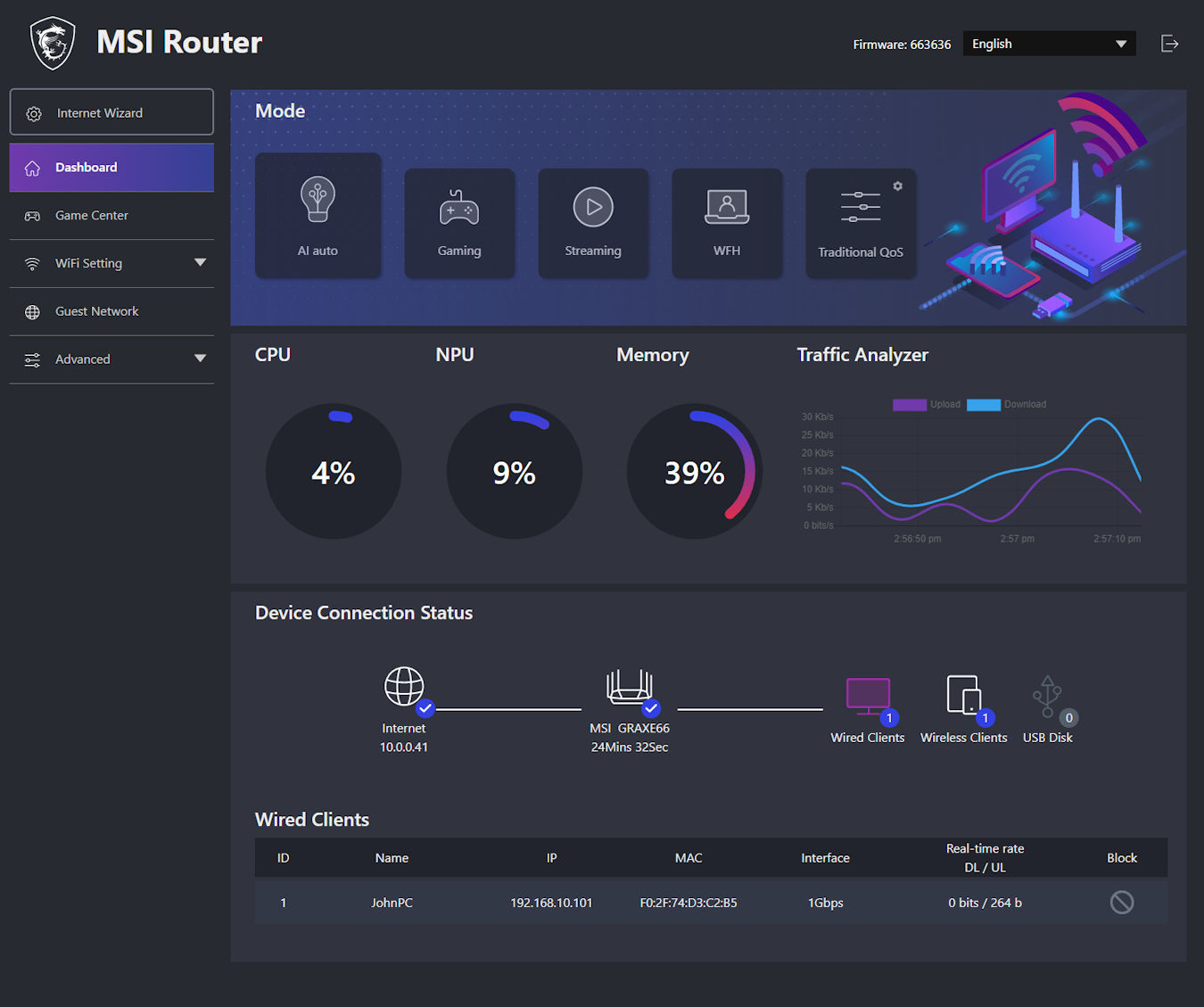Click the MSI GRAXE66 router icon

[x=630, y=687]
